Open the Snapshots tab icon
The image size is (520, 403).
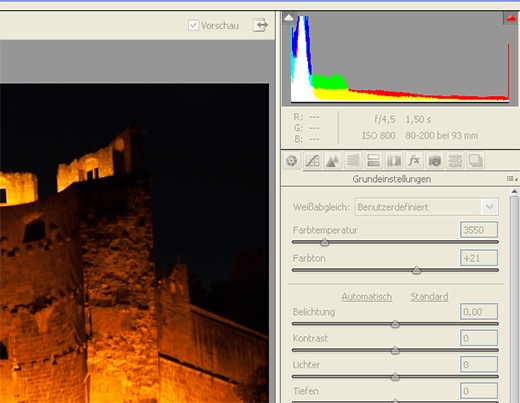[x=475, y=161]
